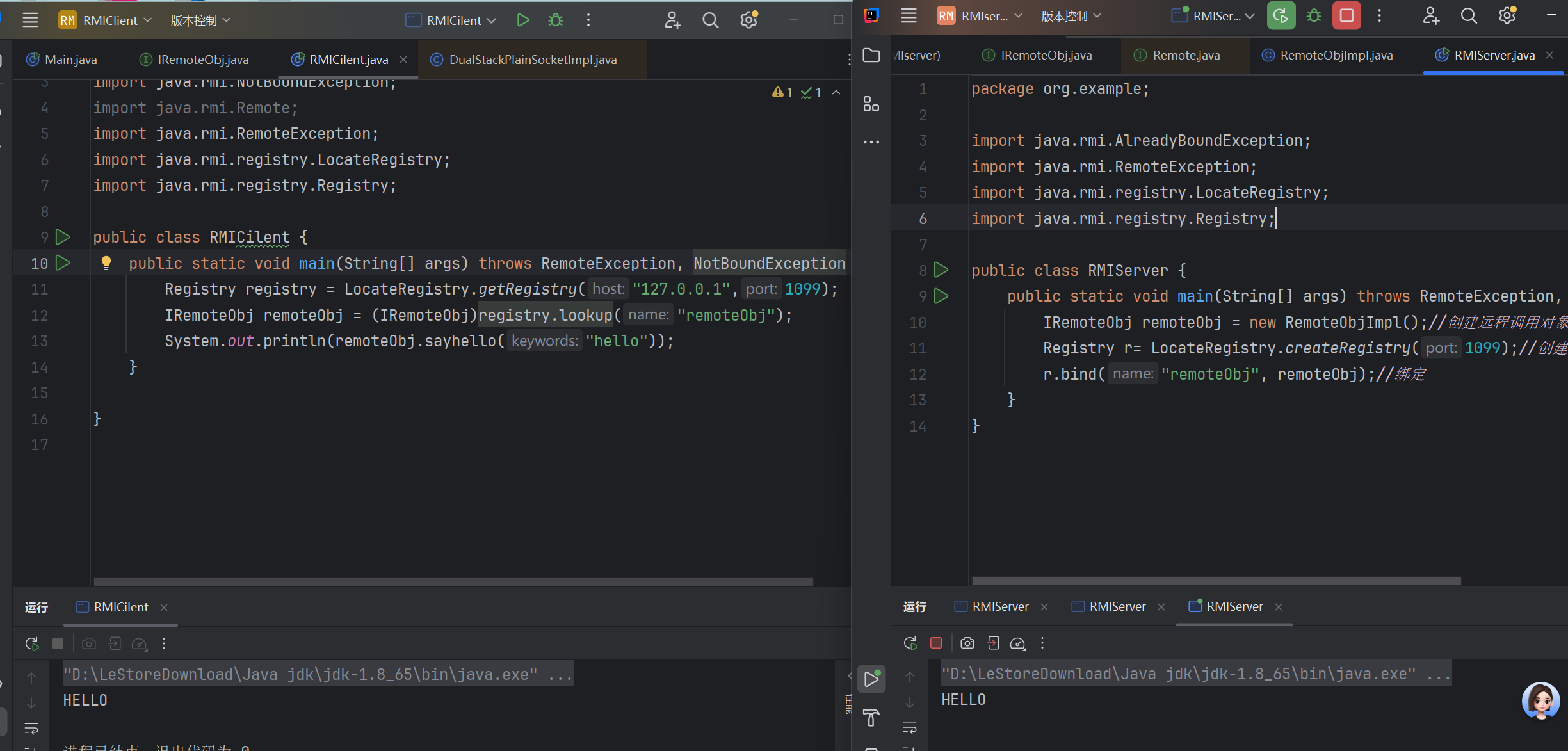This screenshot has width=1568, height=751.
Task: Click the thread dump camera icon in server console
Action: pos(967,643)
